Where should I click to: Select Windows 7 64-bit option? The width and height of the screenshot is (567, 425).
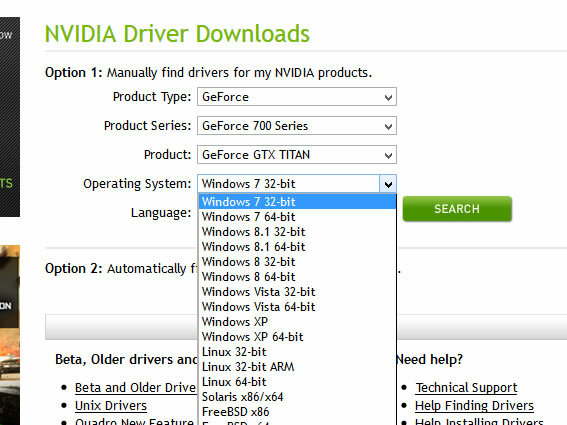point(297,217)
